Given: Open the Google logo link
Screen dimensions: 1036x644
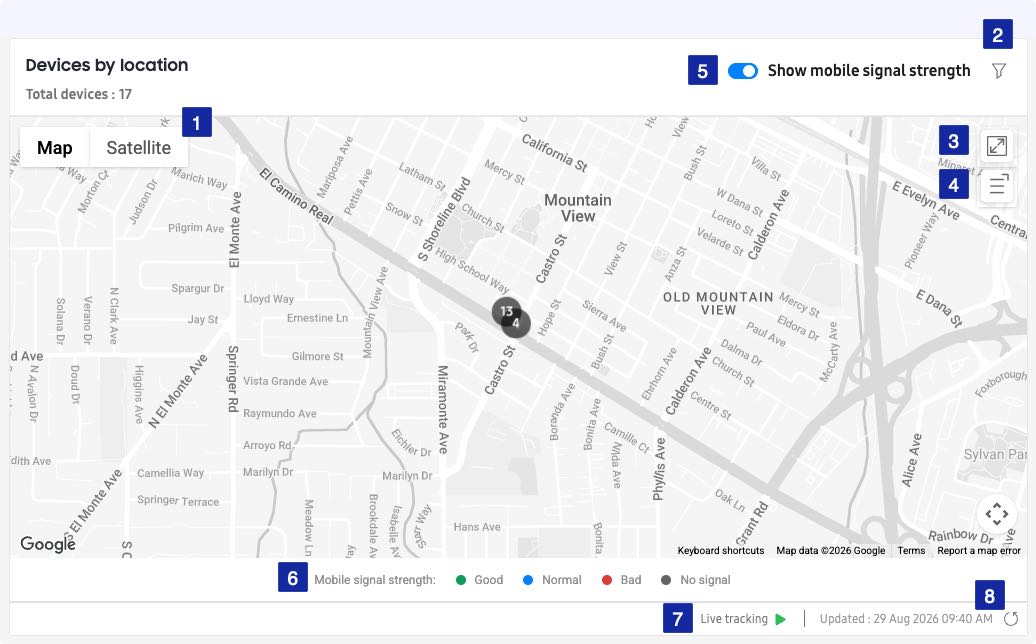Looking at the screenshot, I should tap(48, 544).
